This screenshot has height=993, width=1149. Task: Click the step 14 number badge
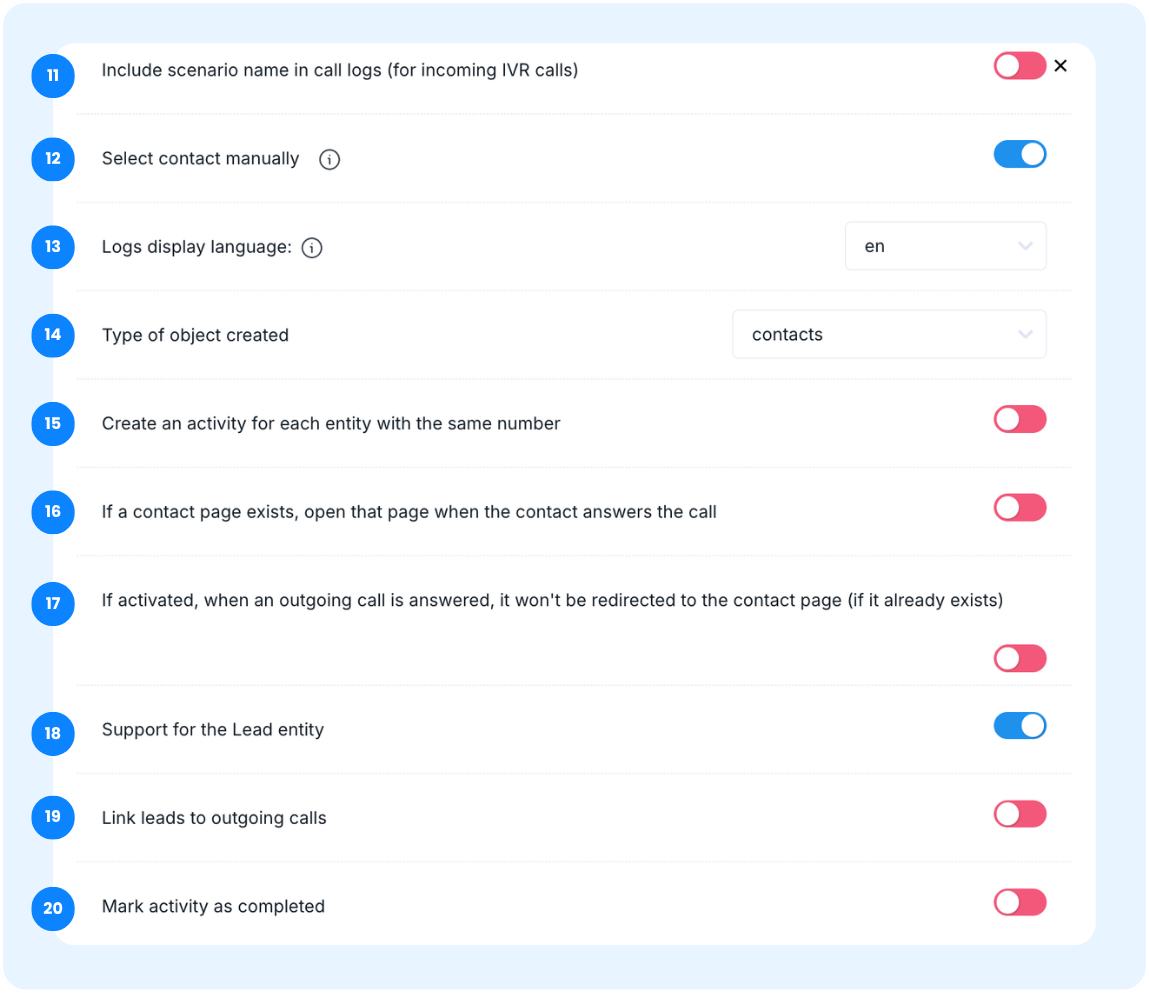(x=53, y=335)
